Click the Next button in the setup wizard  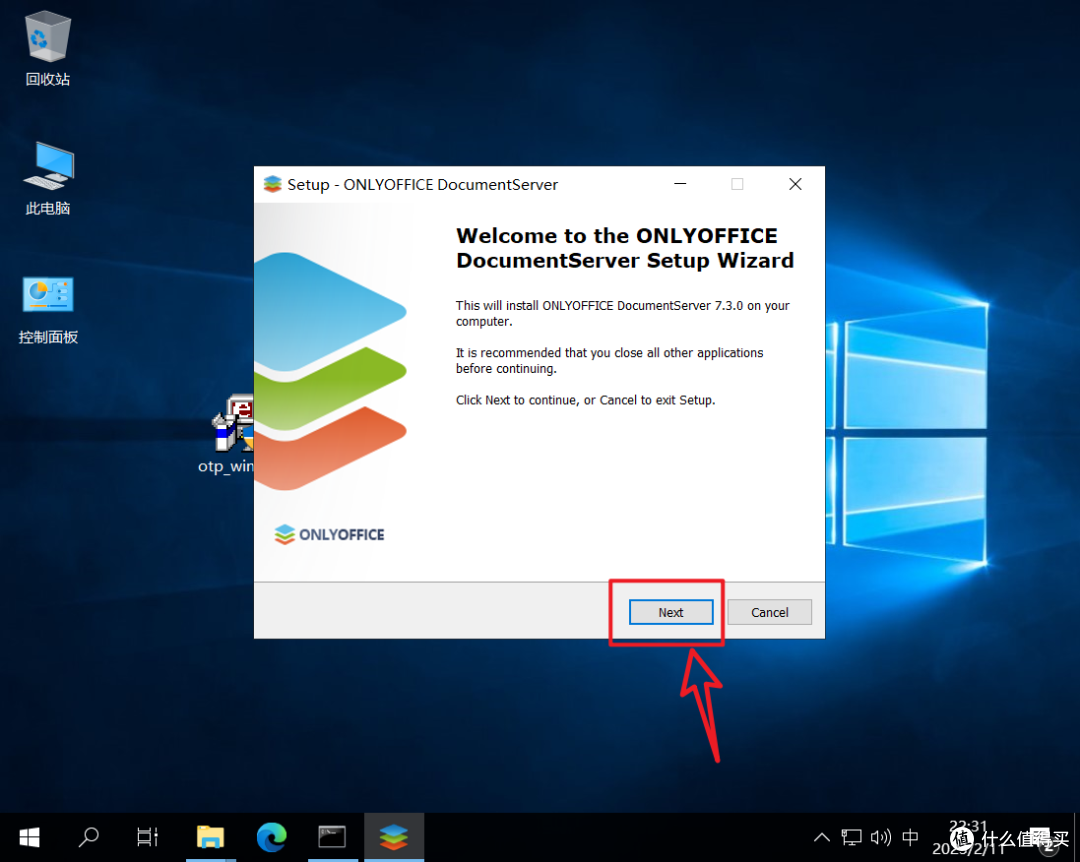[x=671, y=612]
